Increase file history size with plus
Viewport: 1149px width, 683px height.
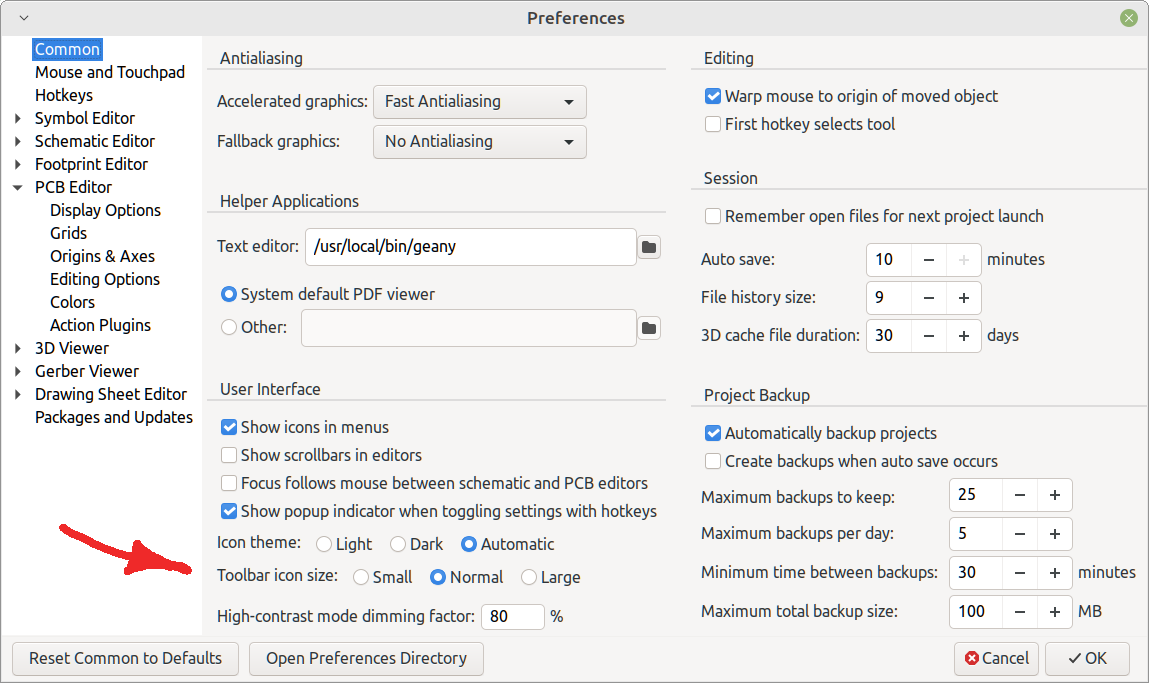[964, 298]
